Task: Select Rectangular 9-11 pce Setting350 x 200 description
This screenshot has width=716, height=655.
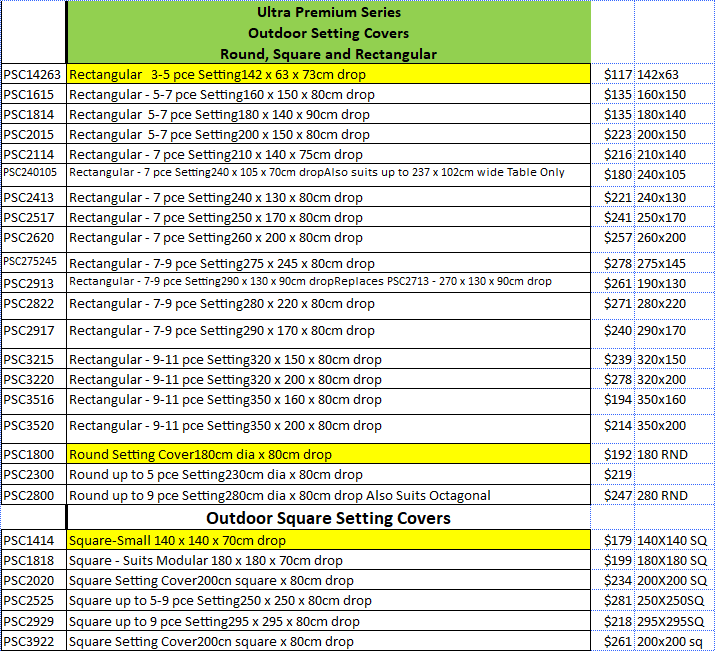Action: point(329,429)
